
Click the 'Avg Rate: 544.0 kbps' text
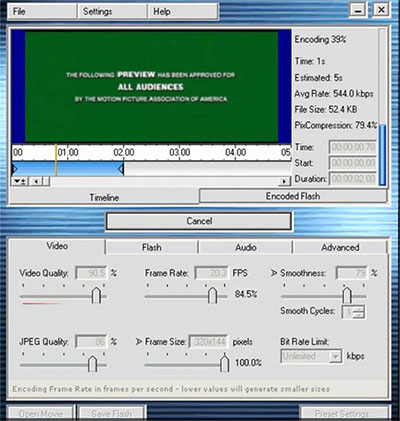click(334, 94)
